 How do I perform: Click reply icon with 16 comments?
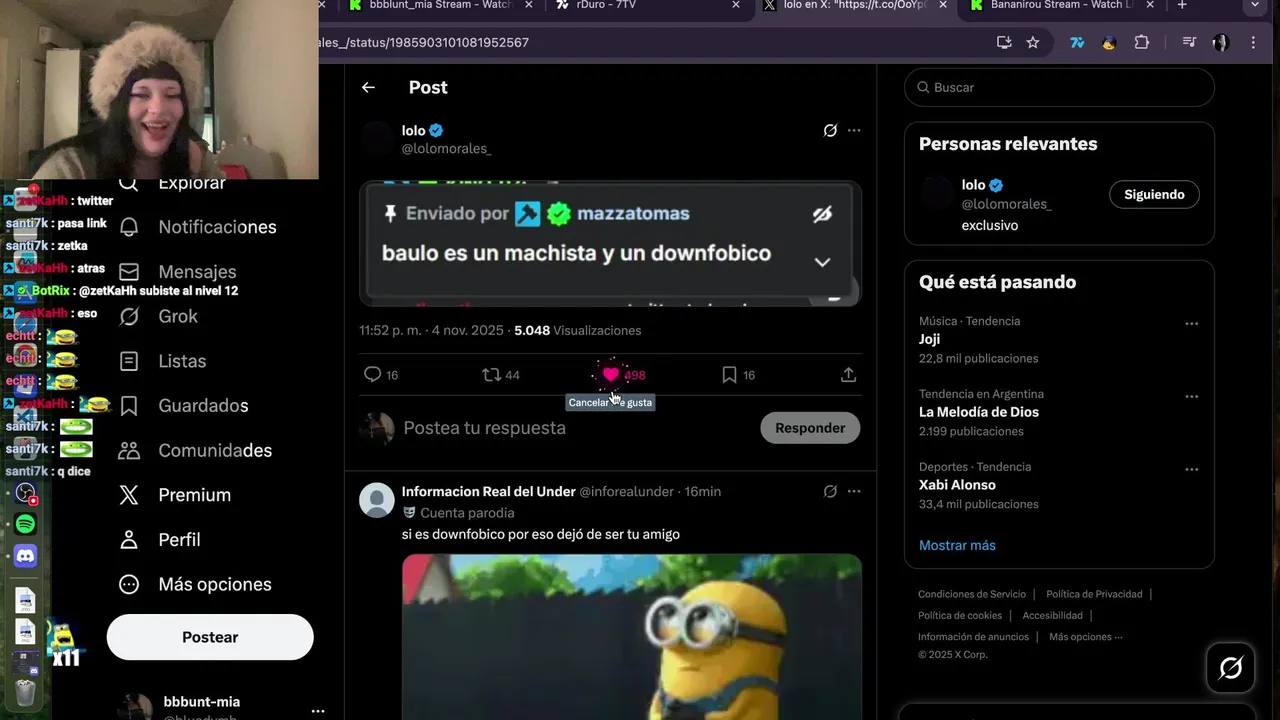(372, 375)
